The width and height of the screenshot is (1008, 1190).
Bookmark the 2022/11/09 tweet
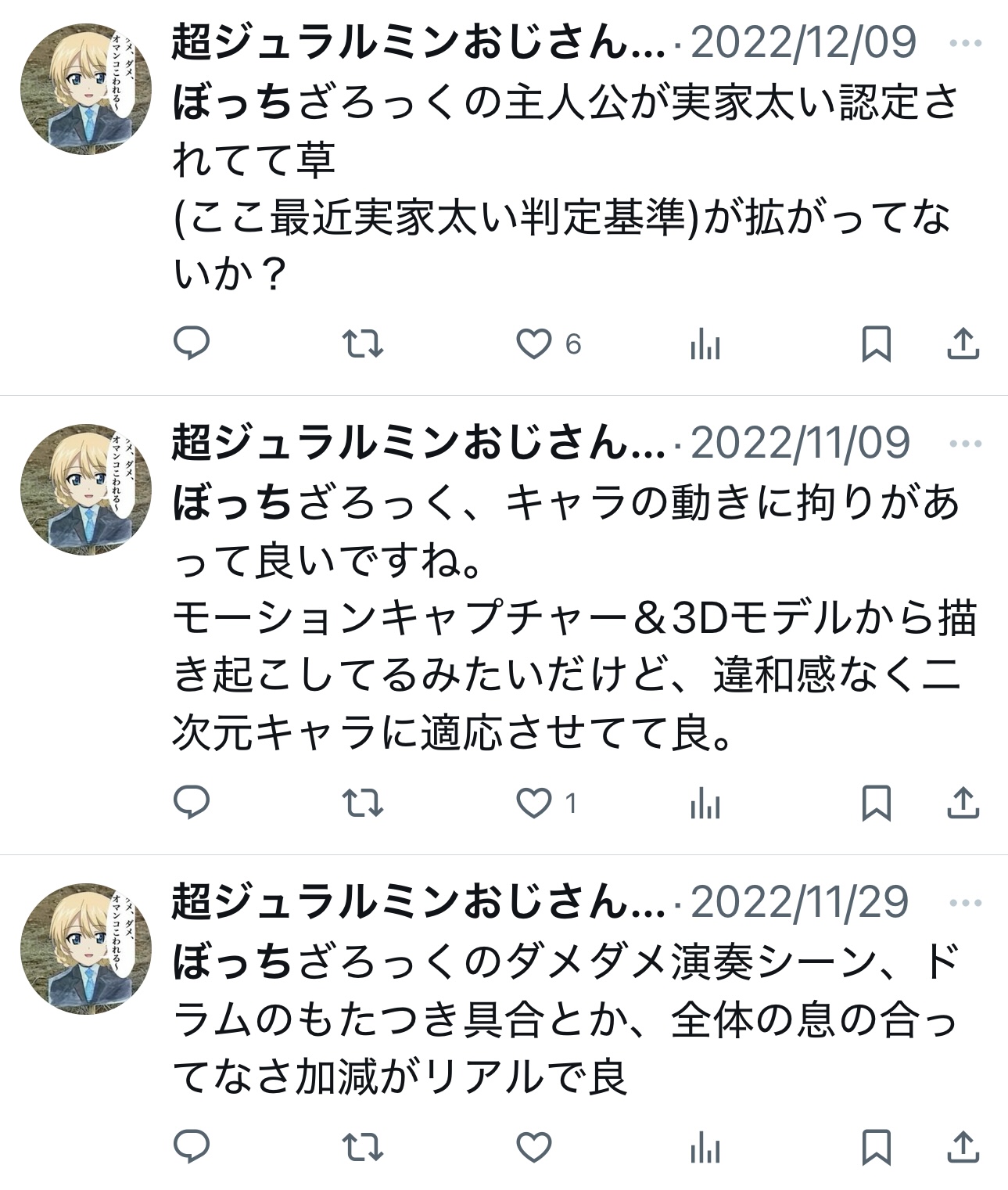(x=876, y=803)
